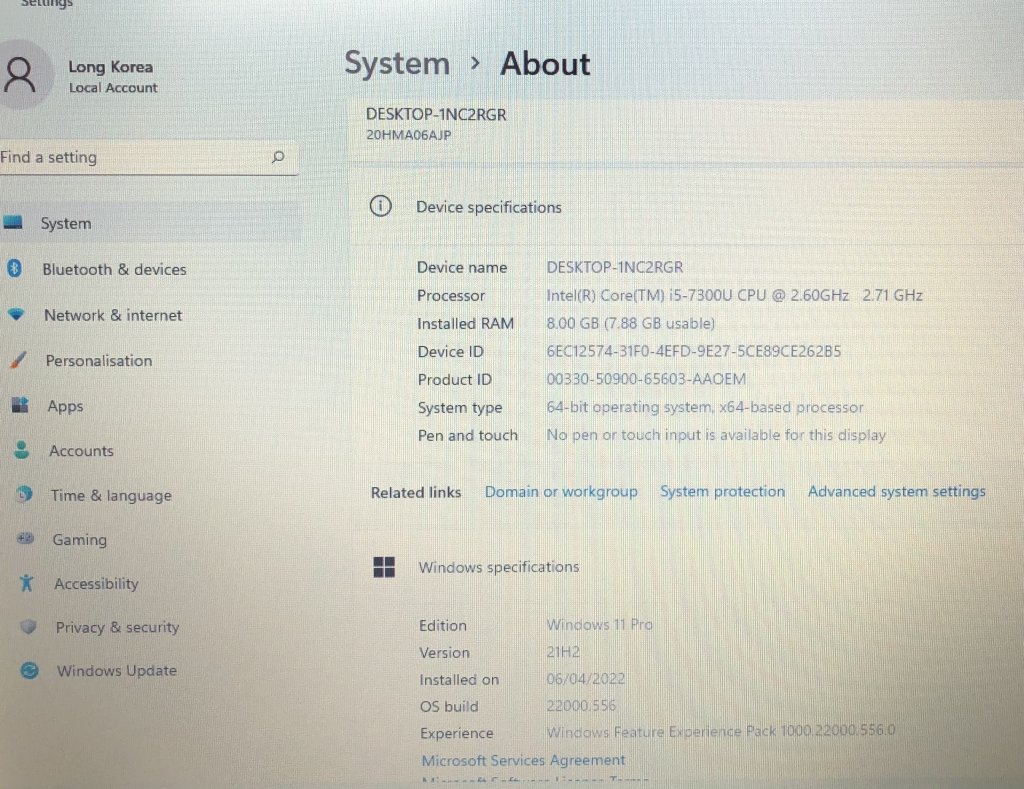
Task: Select the Windows Feature Experience Pack text
Action: [721, 732]
